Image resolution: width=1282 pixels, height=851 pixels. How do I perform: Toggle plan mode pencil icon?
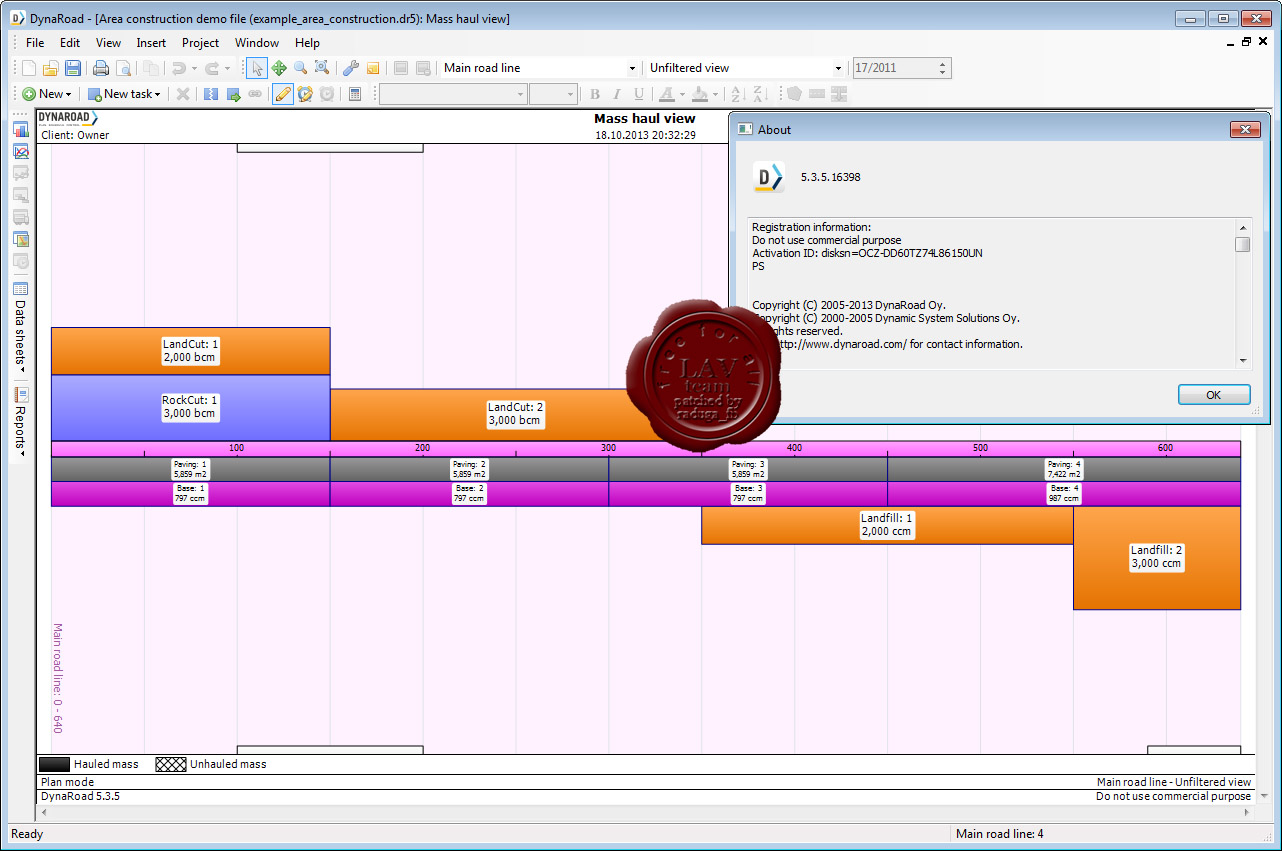(x=283, y=94)
